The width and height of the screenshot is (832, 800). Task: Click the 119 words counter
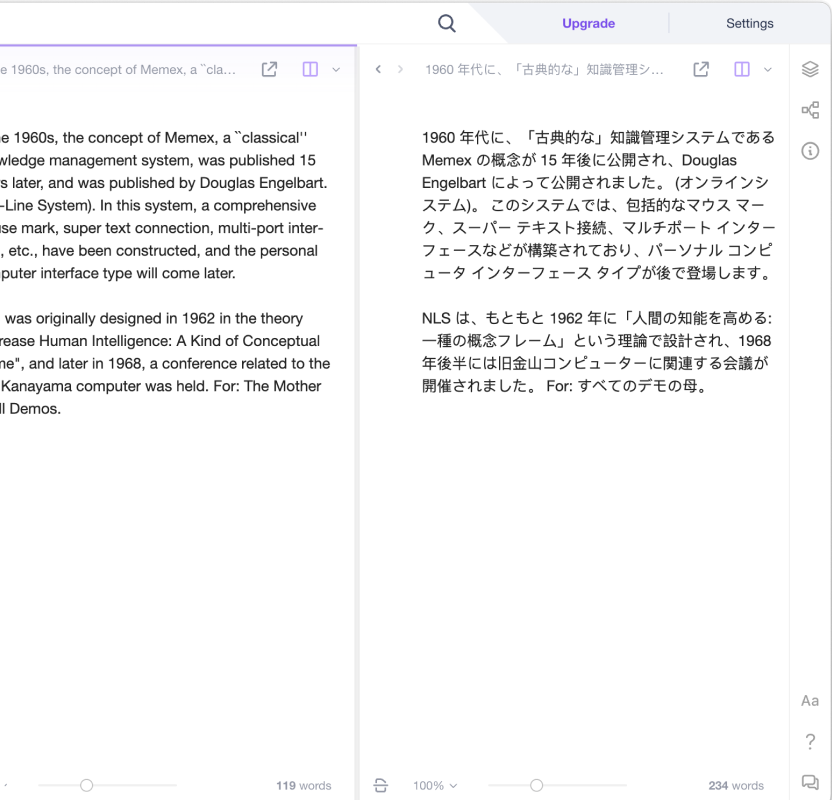[x=304, y=785]
